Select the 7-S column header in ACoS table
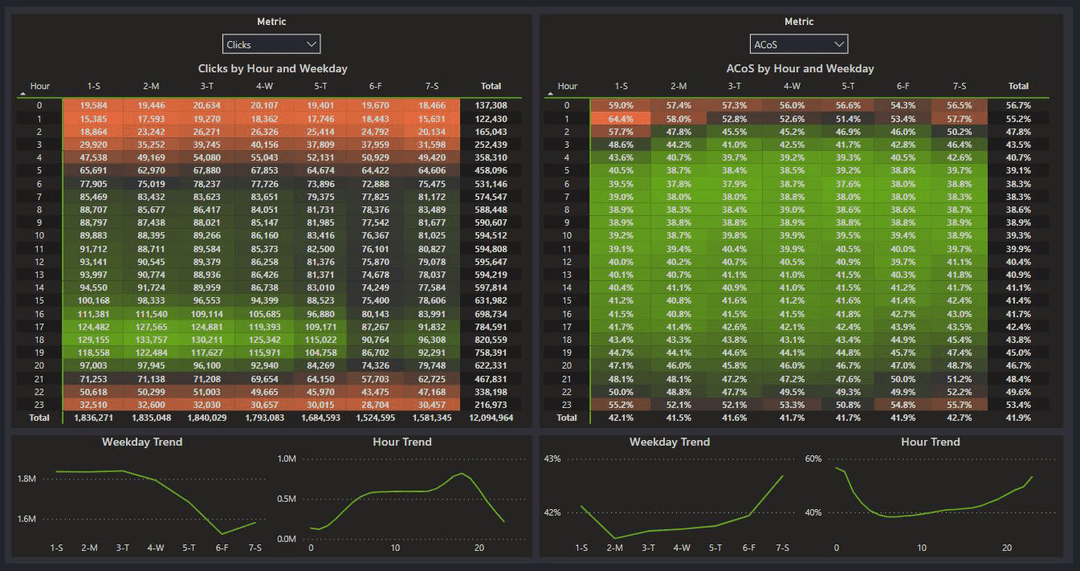 tap(959, 86)
